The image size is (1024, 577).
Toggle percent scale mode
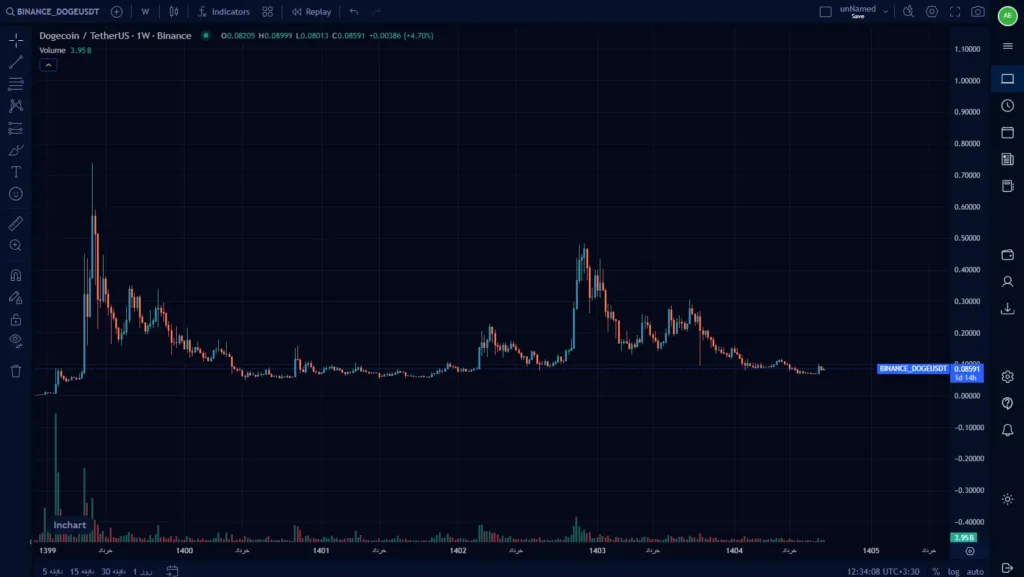tap(936, 571)
